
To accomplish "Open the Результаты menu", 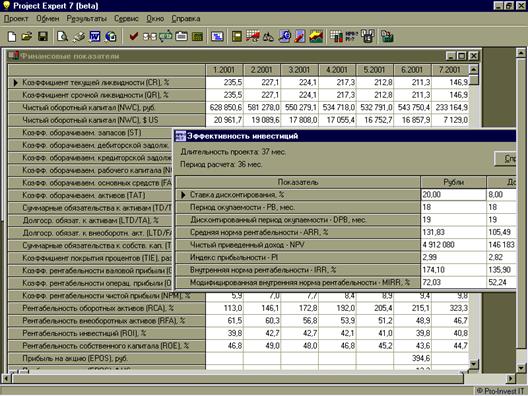I will 86,19.
